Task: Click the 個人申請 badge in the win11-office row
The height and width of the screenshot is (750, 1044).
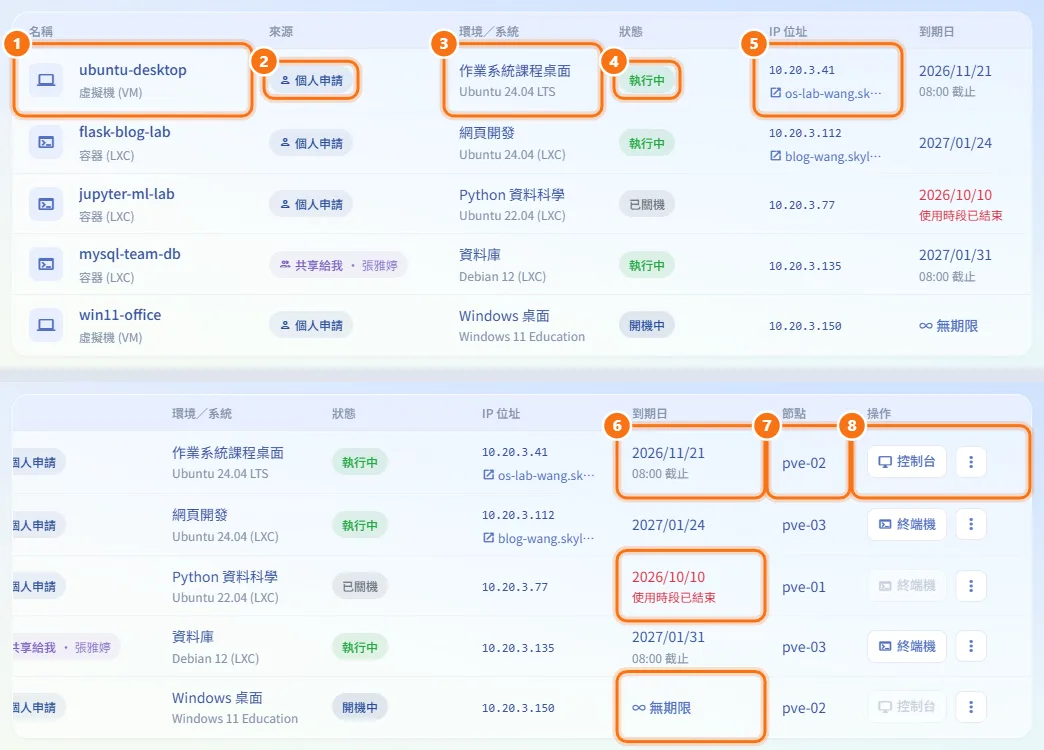Action: coord(311,325)
